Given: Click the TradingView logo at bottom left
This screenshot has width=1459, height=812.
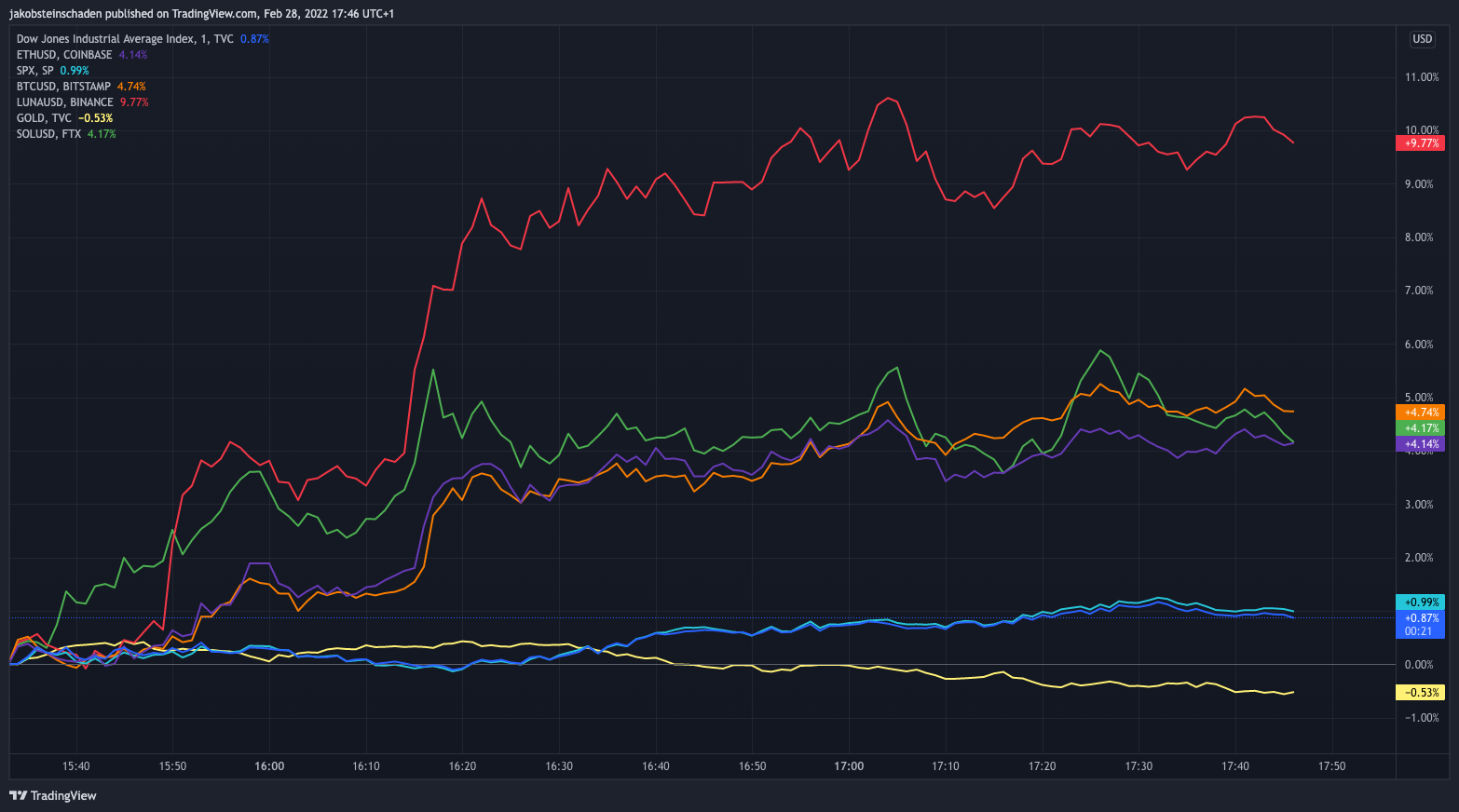Looking at the screenshot, I should coord(53,795).
